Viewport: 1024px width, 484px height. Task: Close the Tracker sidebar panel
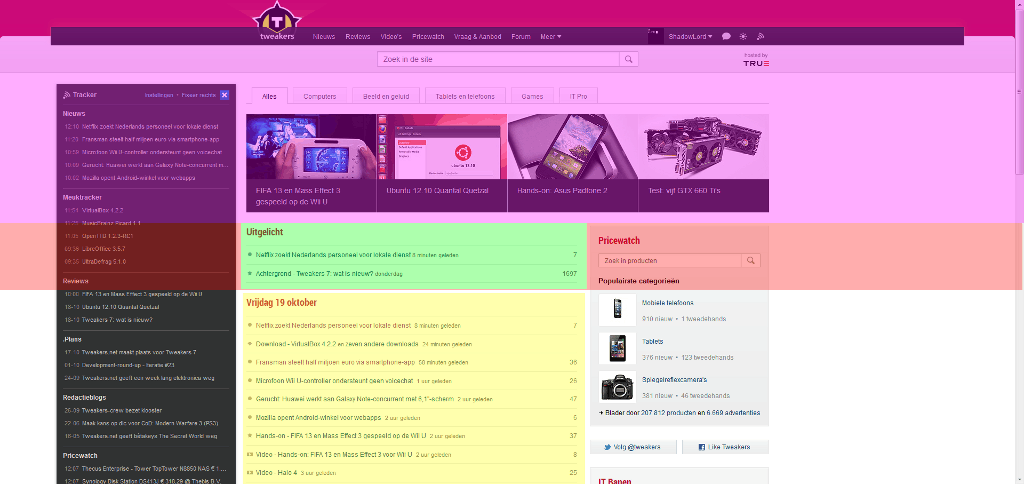pyautogui.click(x=225, y=95)
